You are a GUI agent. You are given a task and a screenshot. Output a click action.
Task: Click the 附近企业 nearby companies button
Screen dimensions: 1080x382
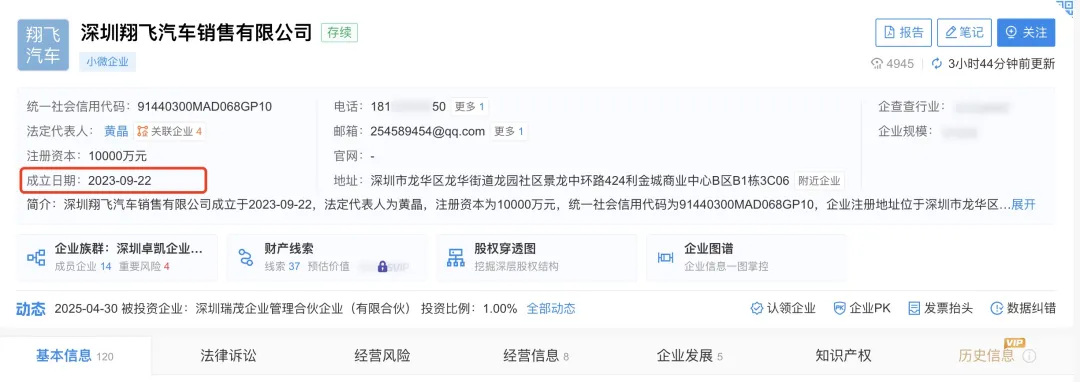pos(819,180)
